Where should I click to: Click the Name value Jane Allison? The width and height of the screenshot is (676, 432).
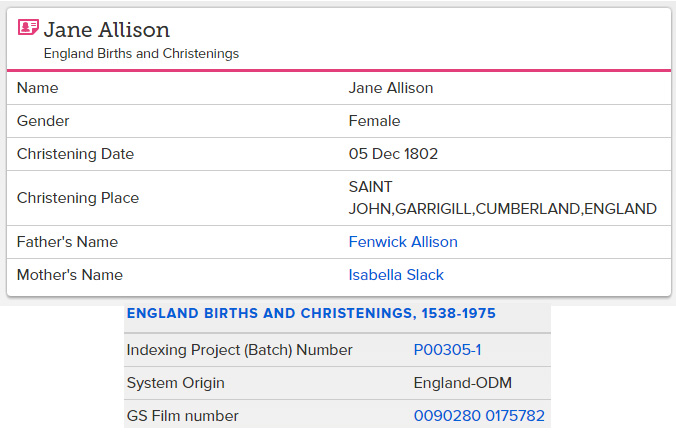391,88
